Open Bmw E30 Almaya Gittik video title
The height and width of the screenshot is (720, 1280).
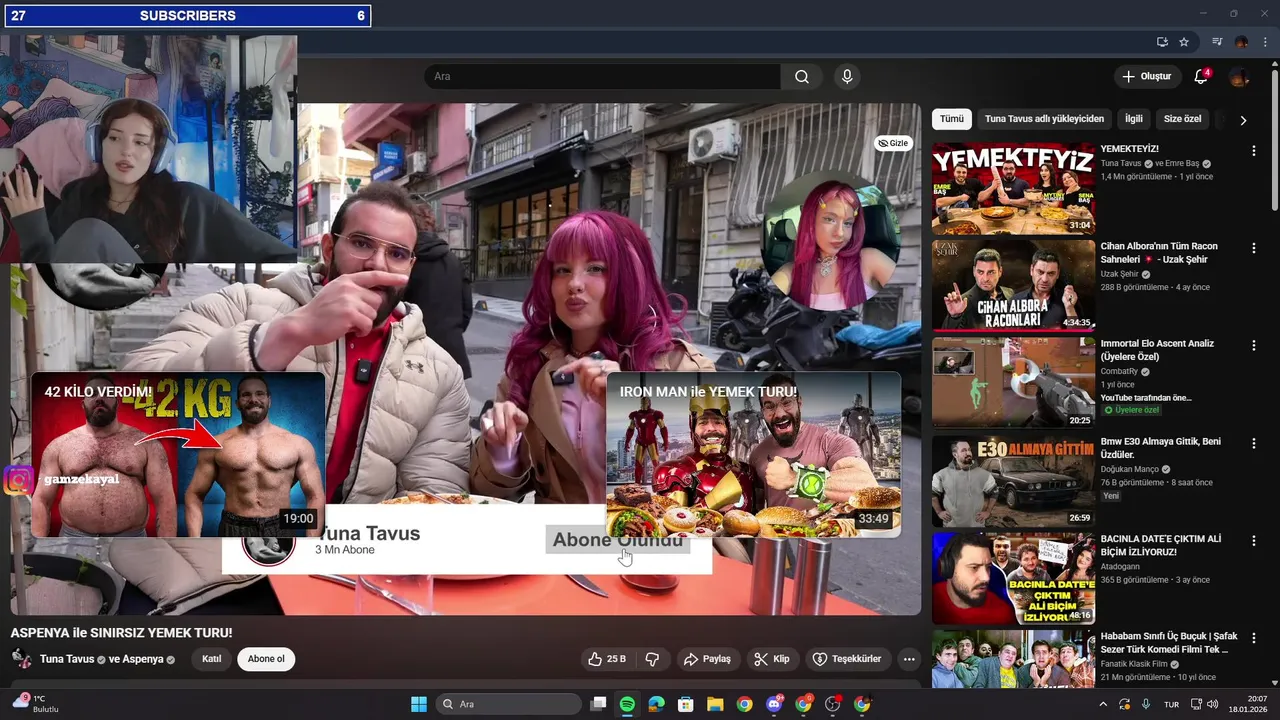(1160, 448)
